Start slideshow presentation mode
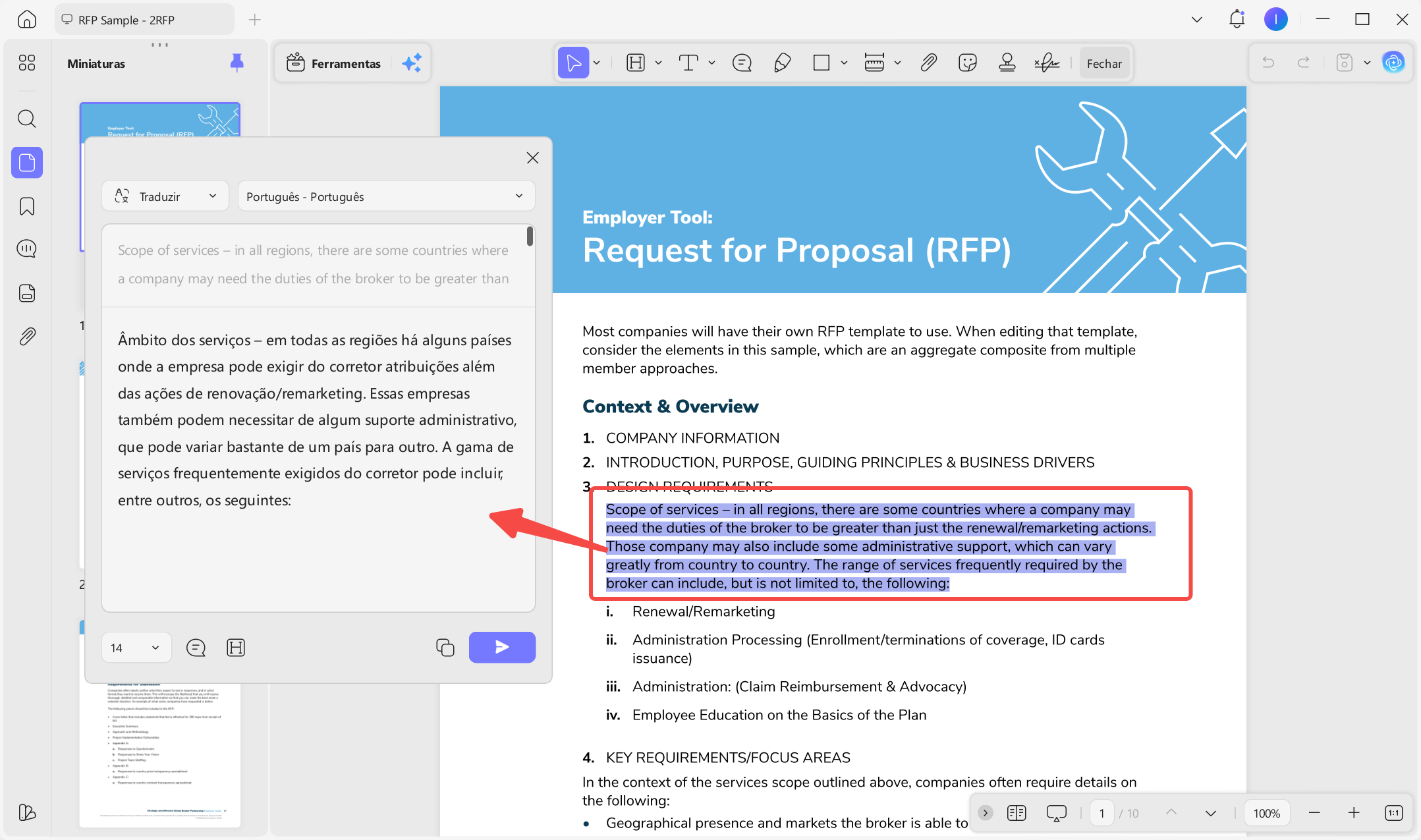Screen dimensions: 1421x840 [1057, 813]
